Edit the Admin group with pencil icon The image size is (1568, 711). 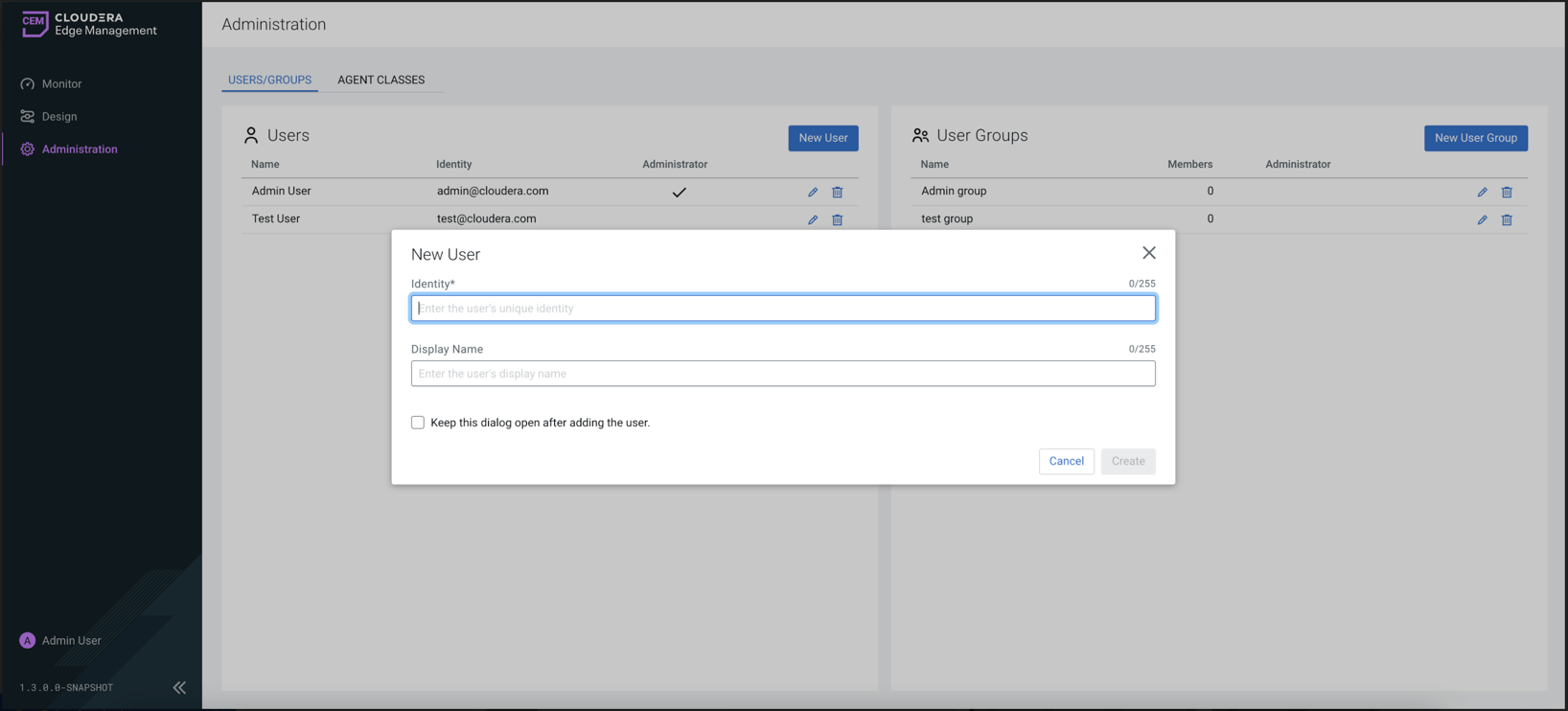click(1482, 193)
